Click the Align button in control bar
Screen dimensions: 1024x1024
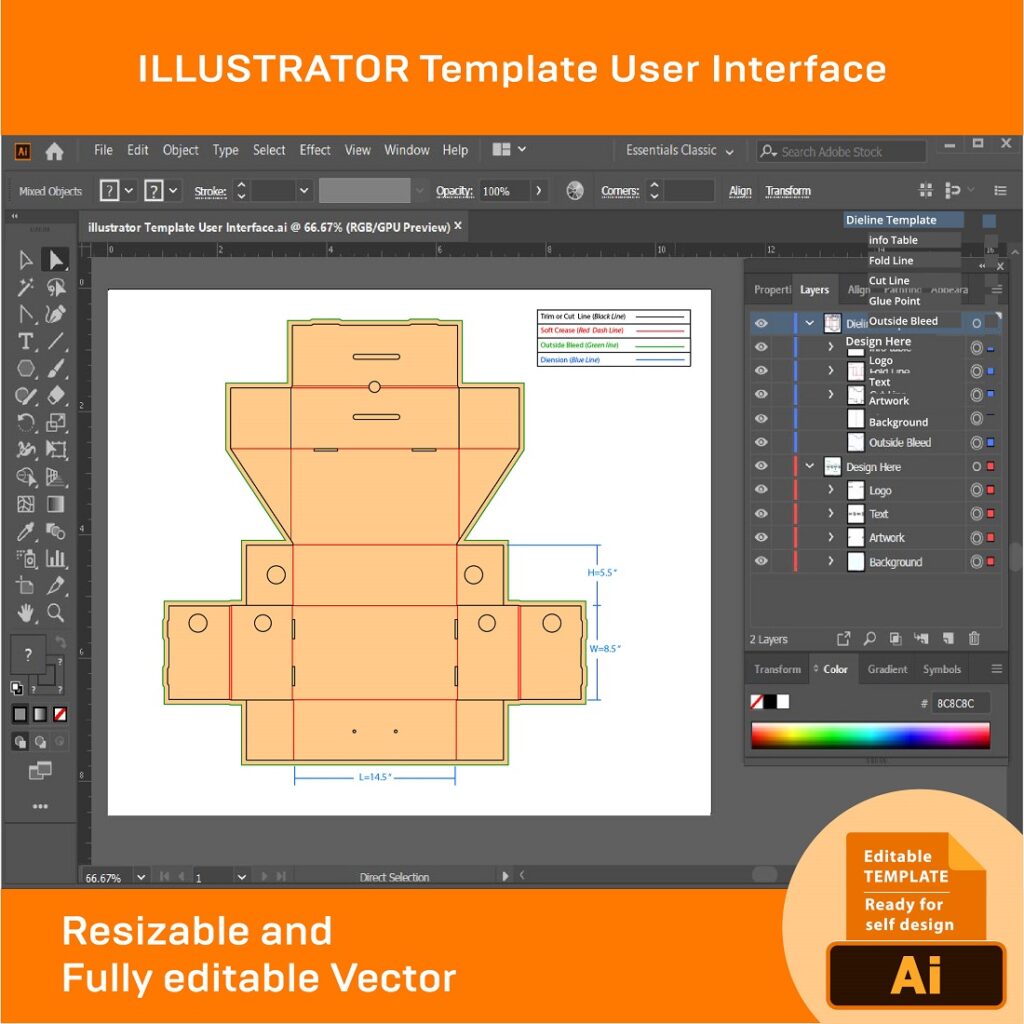coord(740,191)
